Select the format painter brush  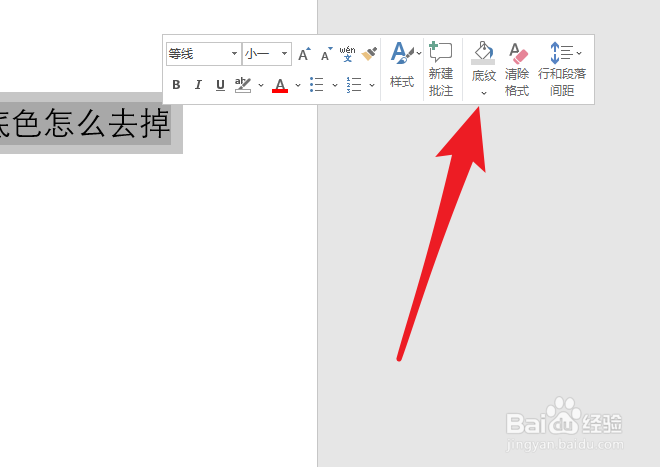(x=369, y=54)
